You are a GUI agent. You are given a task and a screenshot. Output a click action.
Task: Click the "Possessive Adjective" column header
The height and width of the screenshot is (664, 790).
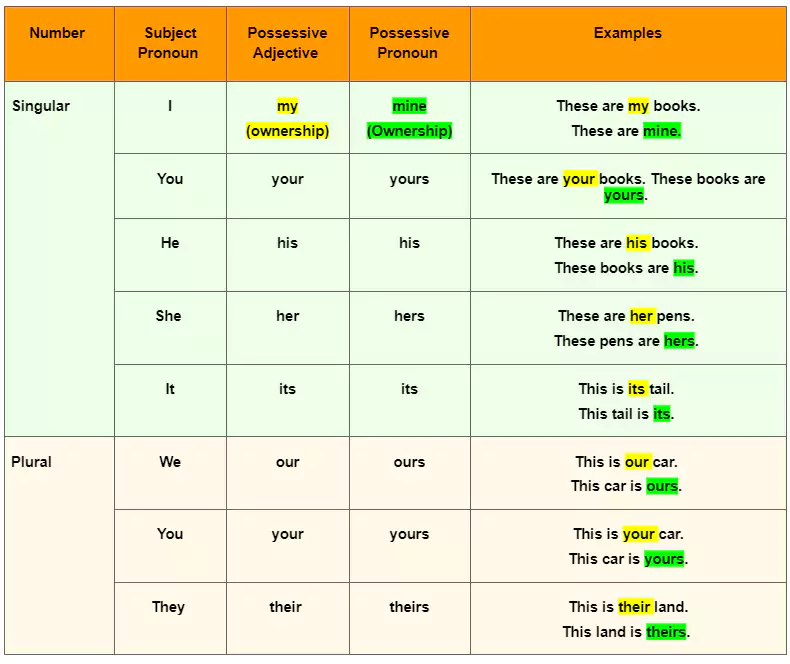pyautogui.click(x=287, y=43)
